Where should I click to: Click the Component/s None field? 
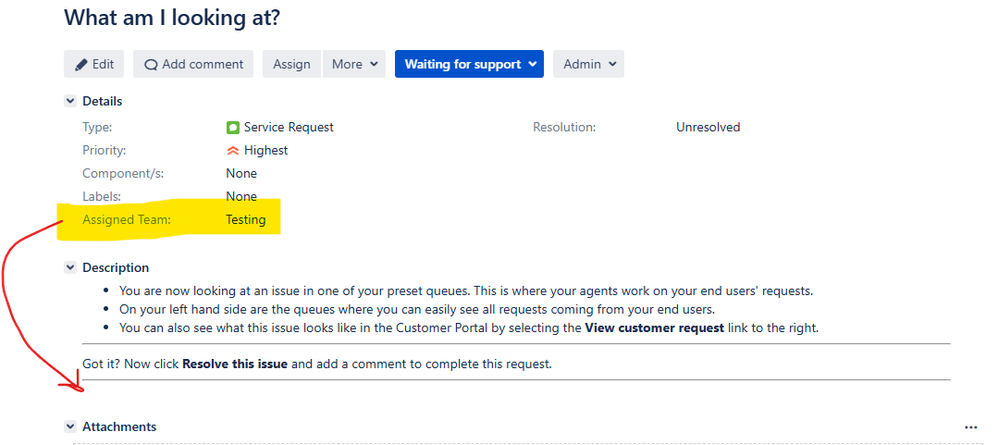pos(241,173)
